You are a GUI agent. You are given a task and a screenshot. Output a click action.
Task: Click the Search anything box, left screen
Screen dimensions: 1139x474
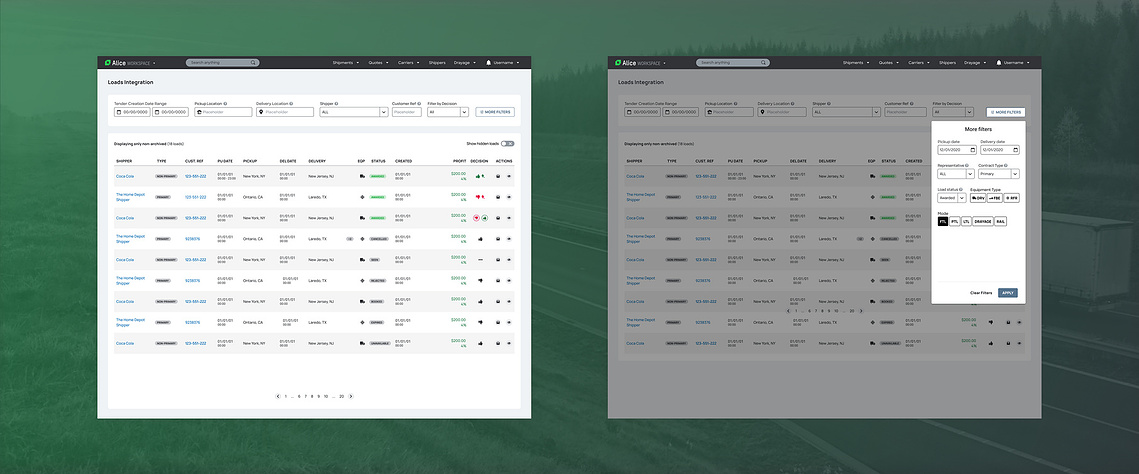tap(222, 63)
